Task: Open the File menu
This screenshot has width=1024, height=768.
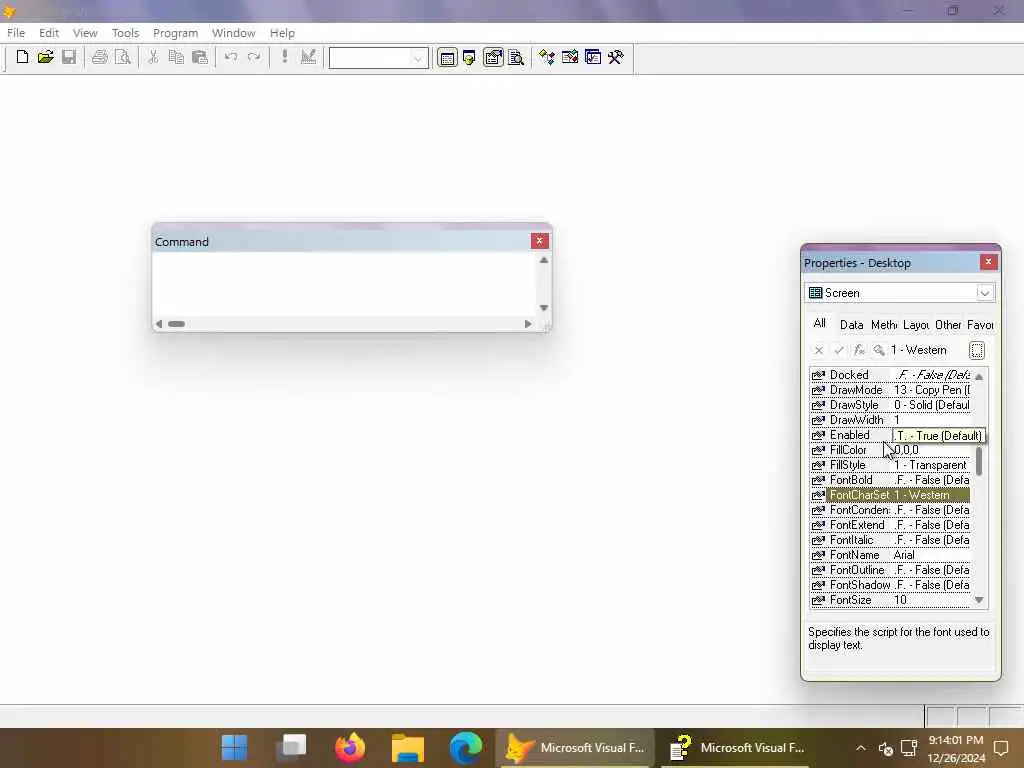Action: coord(16,33)
